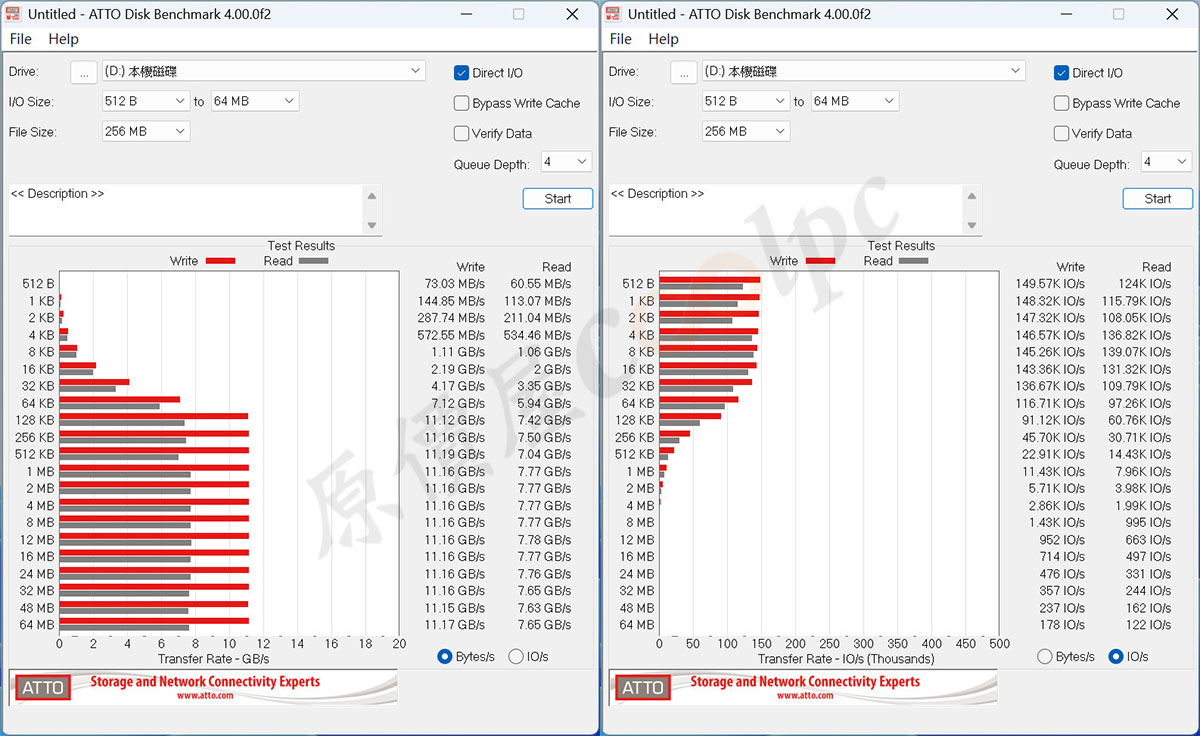Click the ATTO app icon in the right window title bar
1200x736 pixels.
(x=614, y=14)
